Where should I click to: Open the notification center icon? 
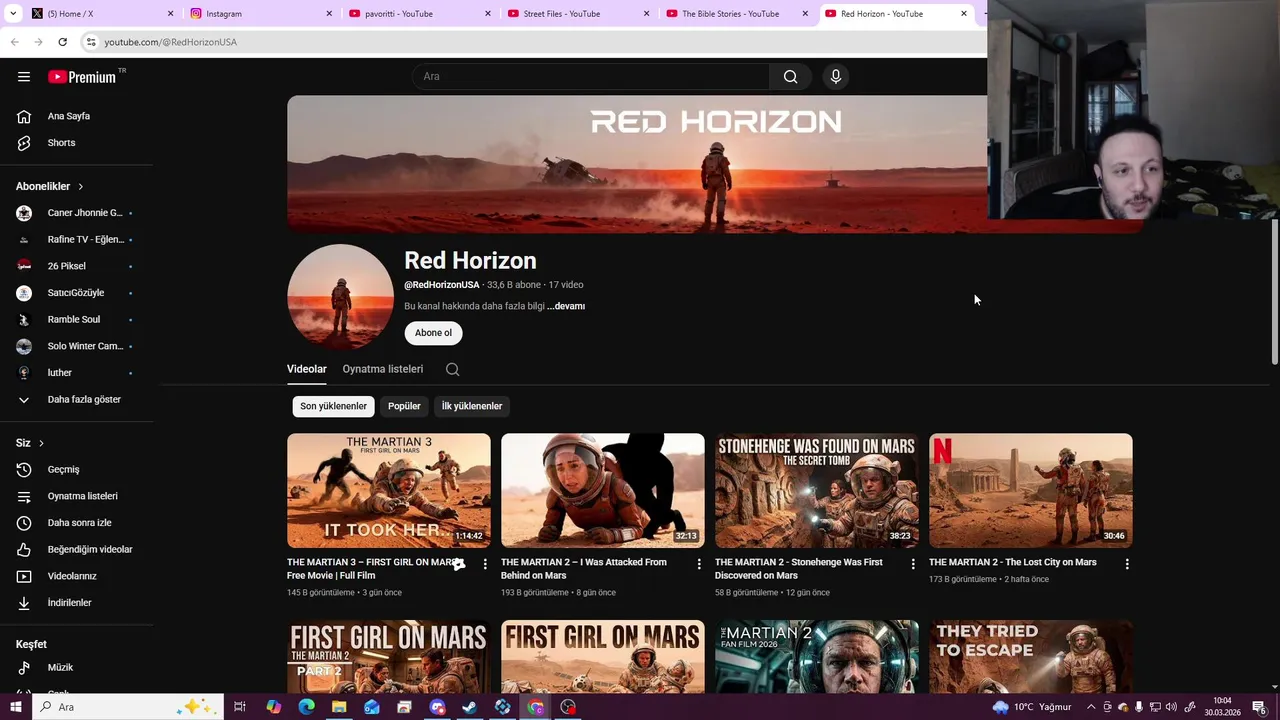(1260, 707)
